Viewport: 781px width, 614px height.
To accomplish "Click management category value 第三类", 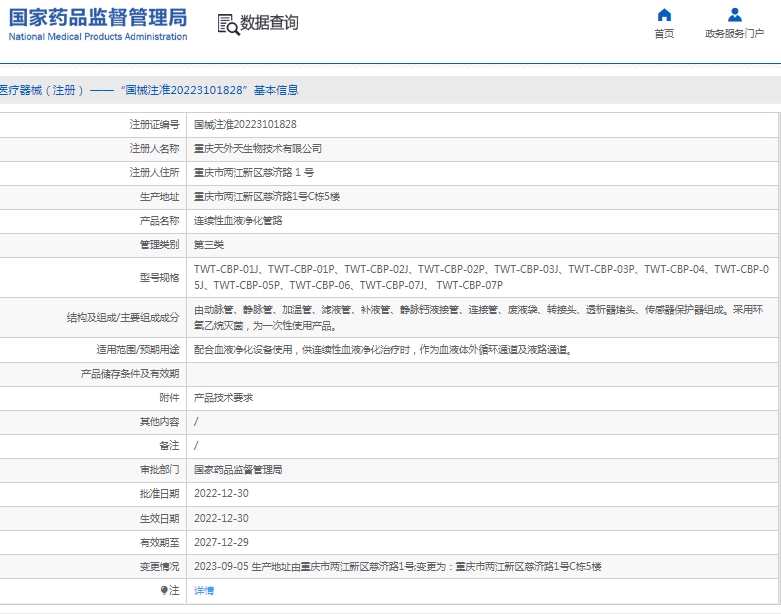I will click(x=209, y=245).
